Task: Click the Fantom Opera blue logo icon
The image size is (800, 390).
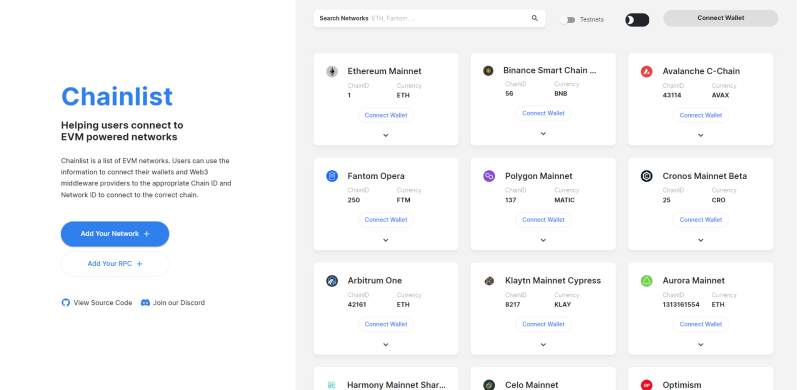Action: pos(332,176)
